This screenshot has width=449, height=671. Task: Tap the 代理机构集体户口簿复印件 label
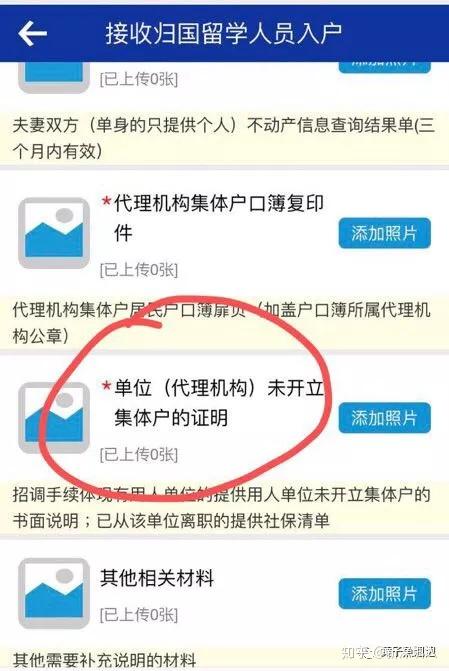point(213,218)
